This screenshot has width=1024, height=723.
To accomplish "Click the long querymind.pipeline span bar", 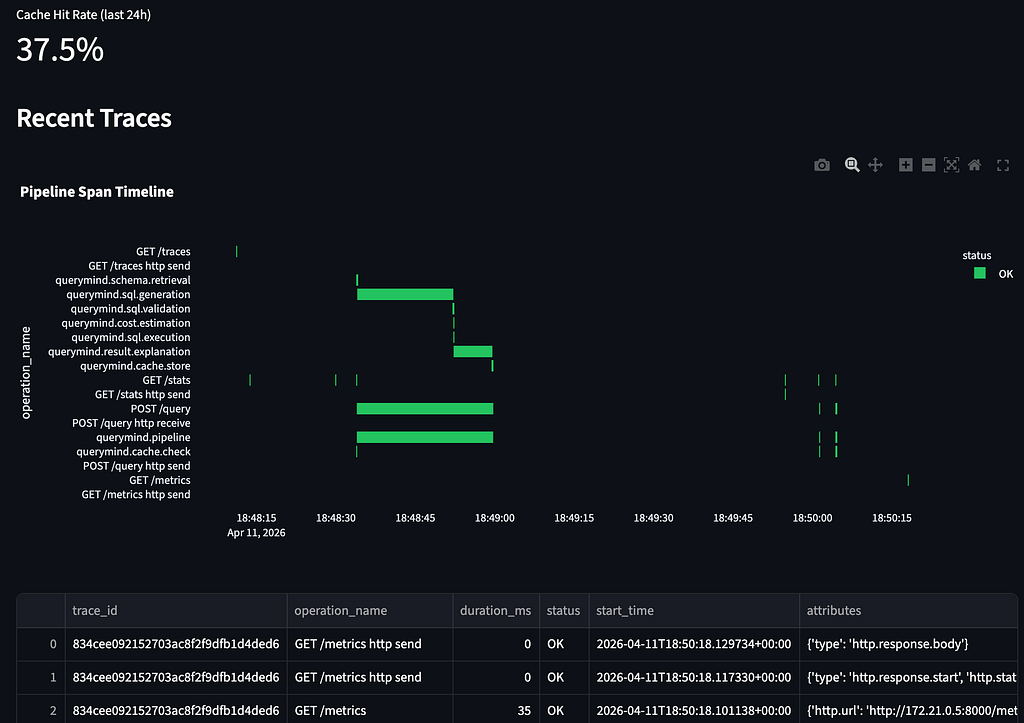I will [424, 438].
